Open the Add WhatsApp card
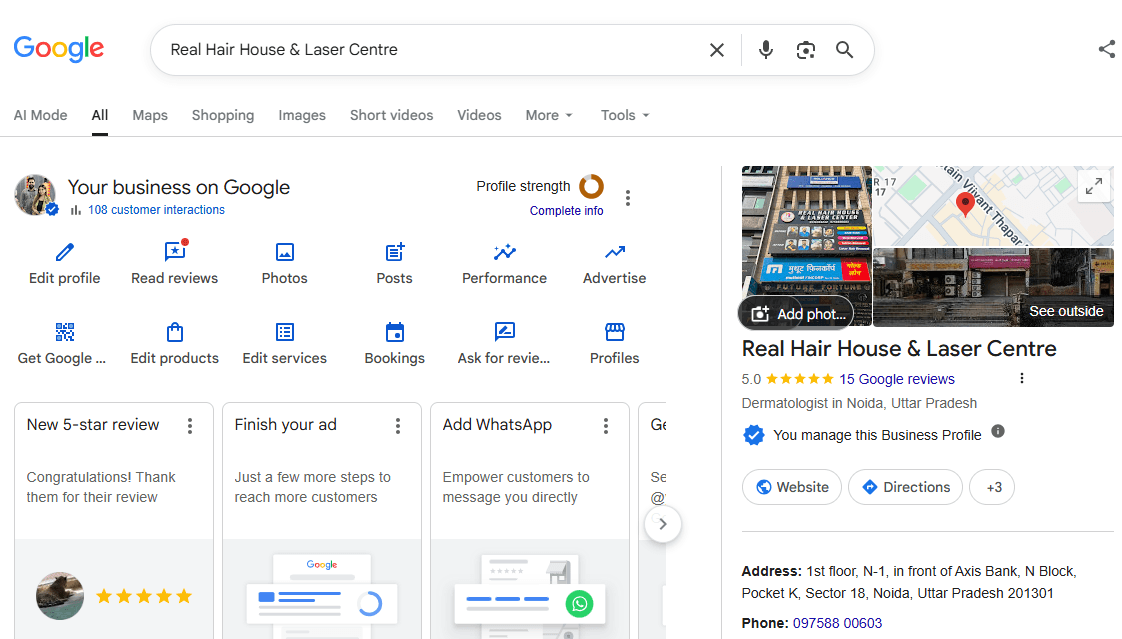The height and width of the screenshot is (639, 1122). point(530,521)
